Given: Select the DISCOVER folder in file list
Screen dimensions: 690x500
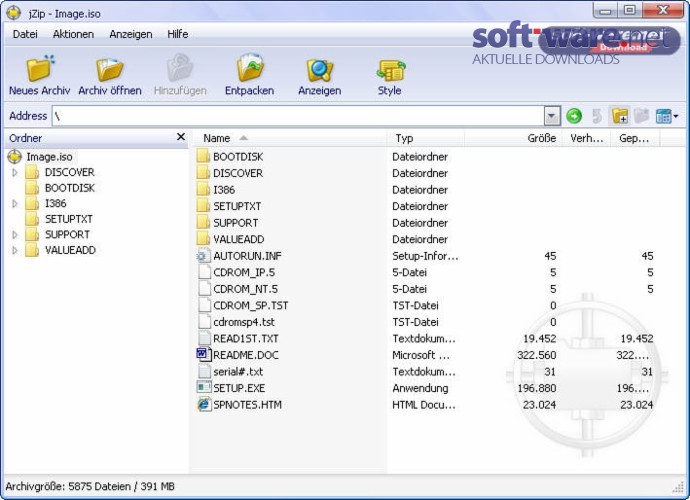Looking at the screenshot, I should click(x=238, y=173).
